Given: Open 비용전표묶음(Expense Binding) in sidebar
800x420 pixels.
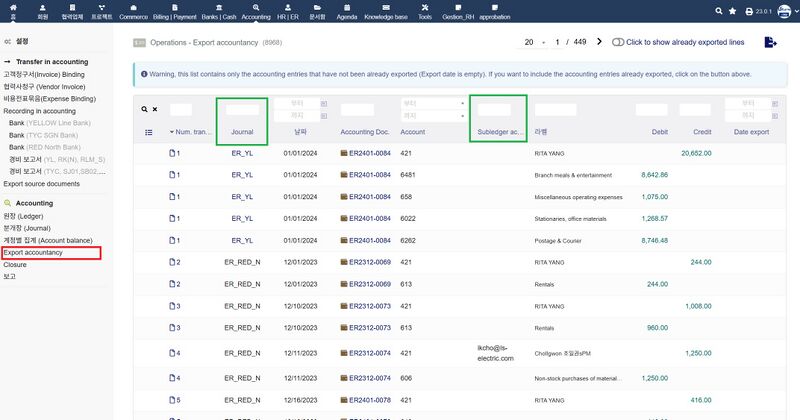Looking at the screenshot, I should 49,98.
